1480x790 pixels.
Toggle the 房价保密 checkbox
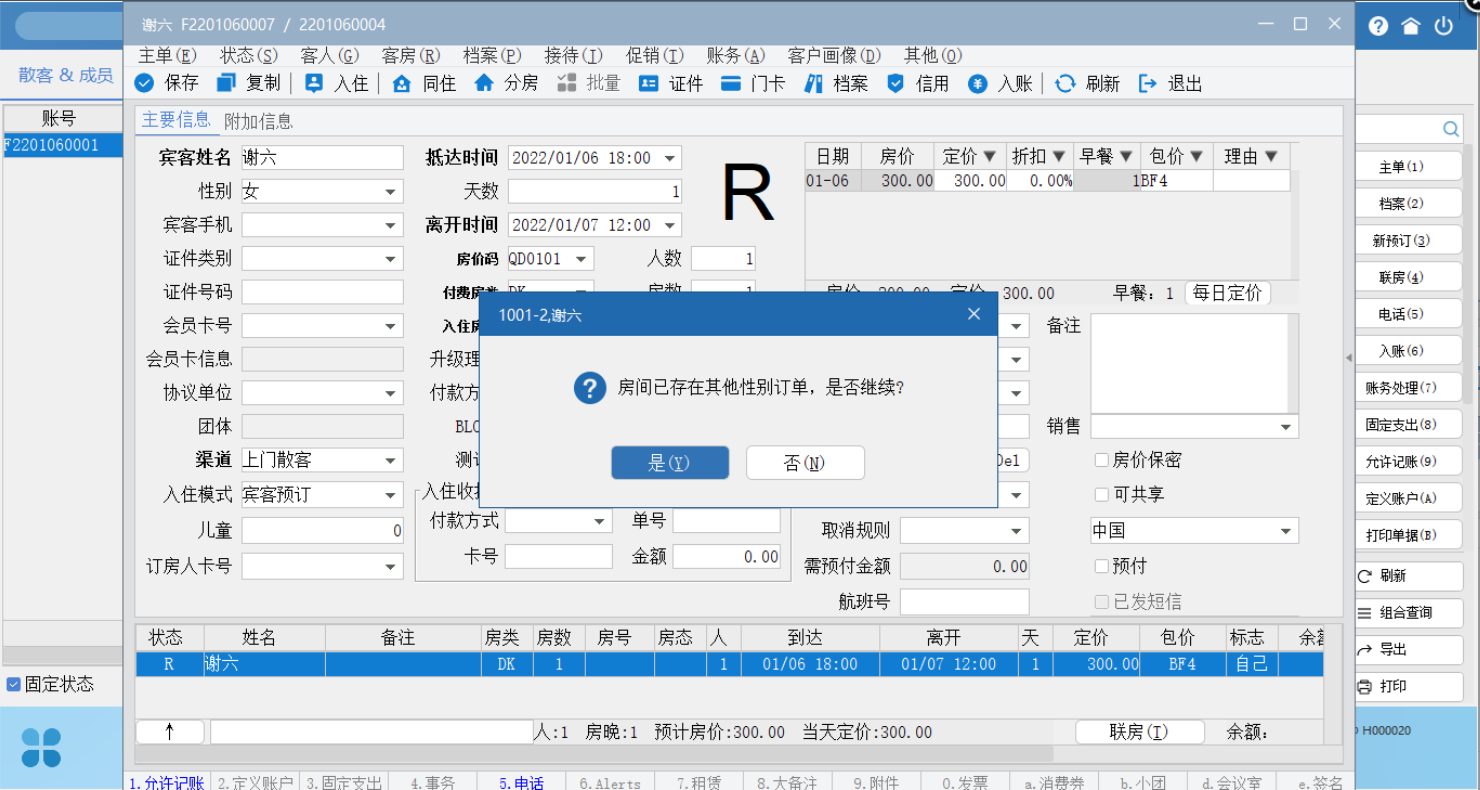pyautogui.click(x=1101, y=460)
